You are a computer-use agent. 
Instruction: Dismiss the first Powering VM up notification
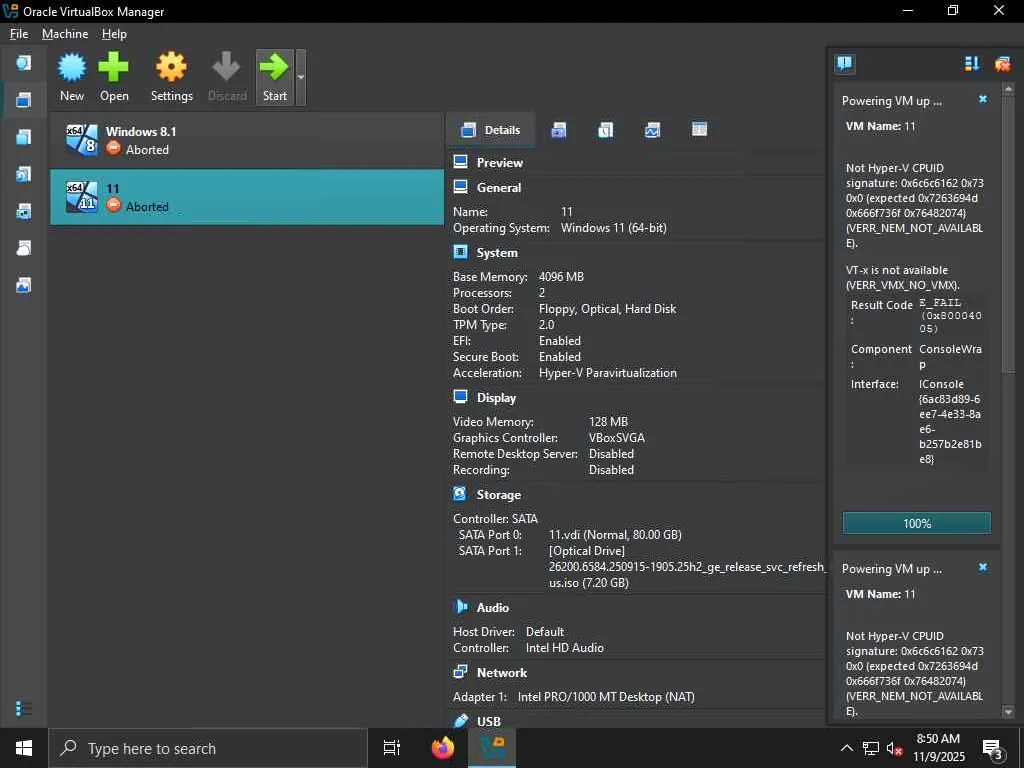(983, 99)
